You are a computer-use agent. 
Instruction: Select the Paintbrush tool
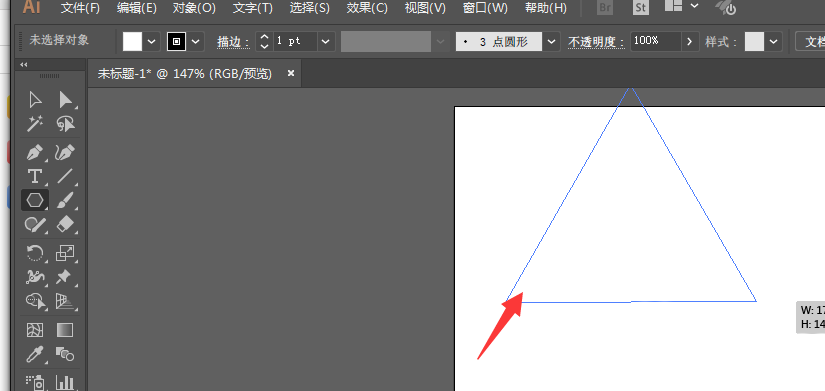(x=65, y=200)
